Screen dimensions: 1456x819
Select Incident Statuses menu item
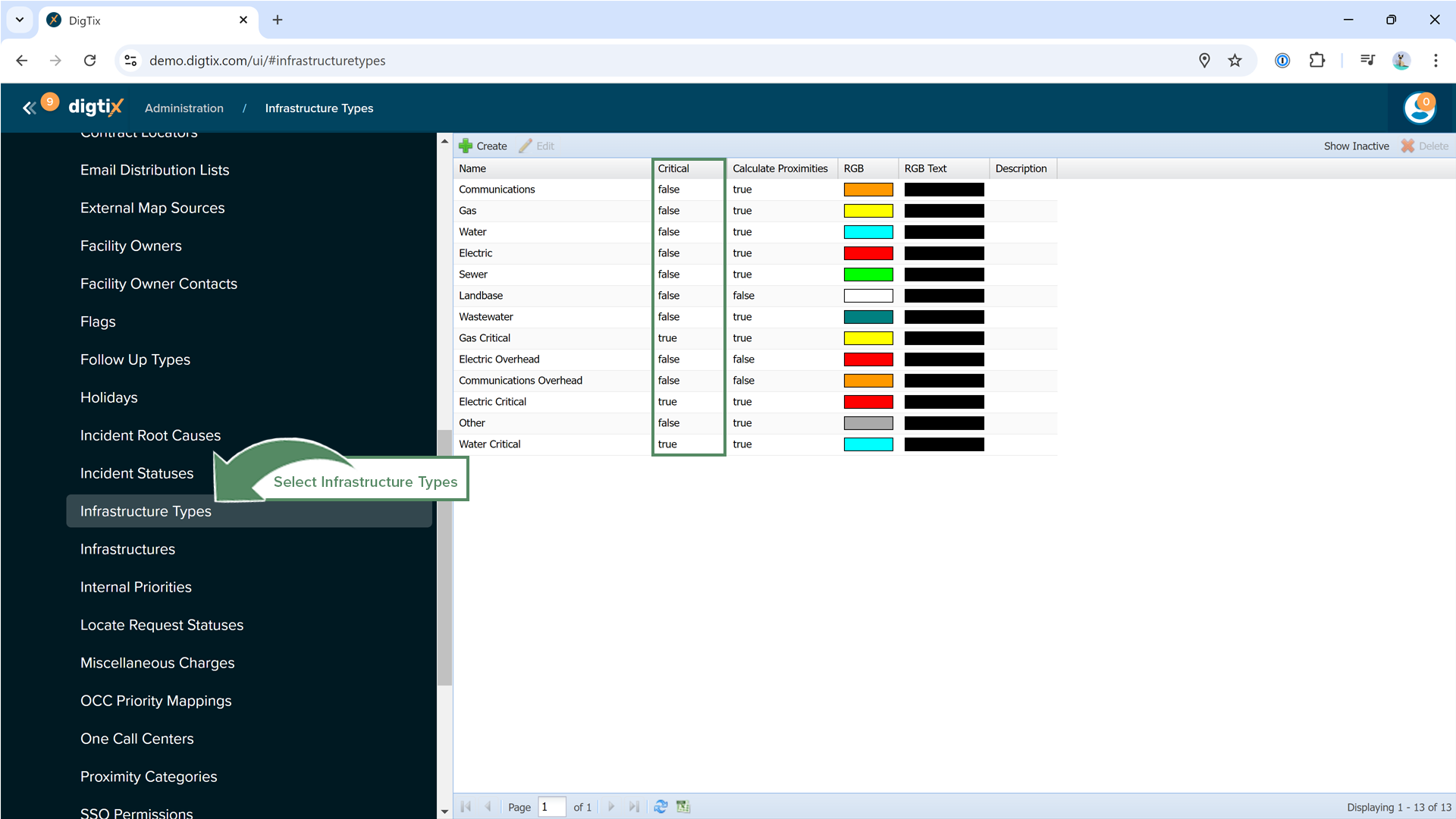(x=136, y=473)
